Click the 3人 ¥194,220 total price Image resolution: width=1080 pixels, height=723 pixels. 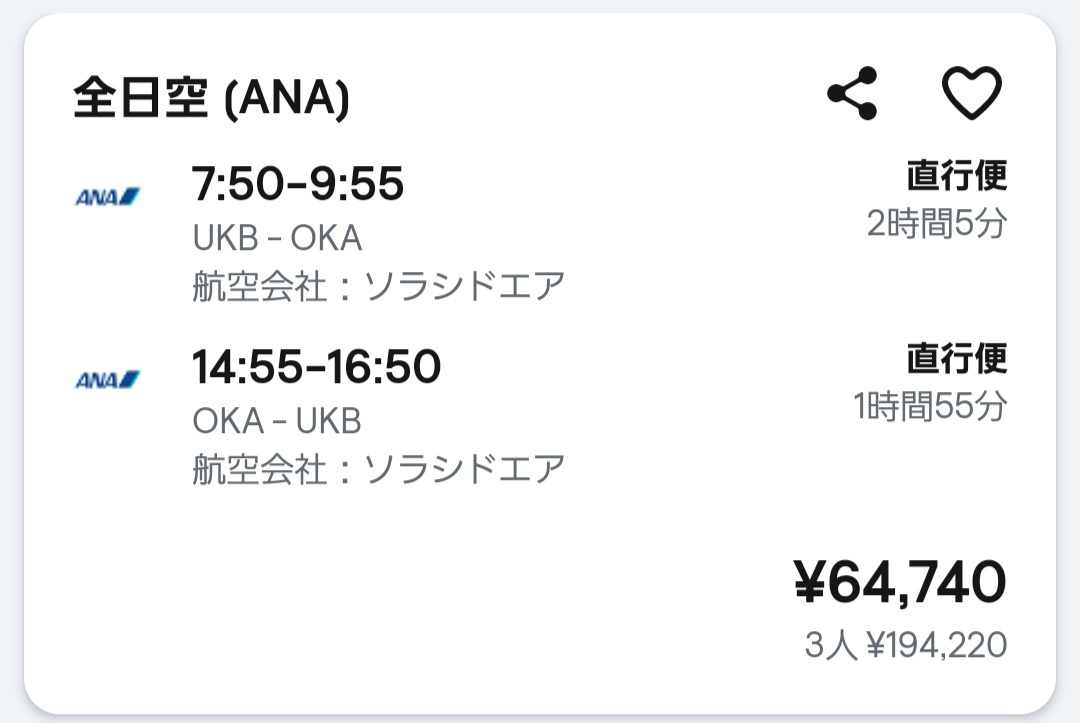click(x=906, y=645)
